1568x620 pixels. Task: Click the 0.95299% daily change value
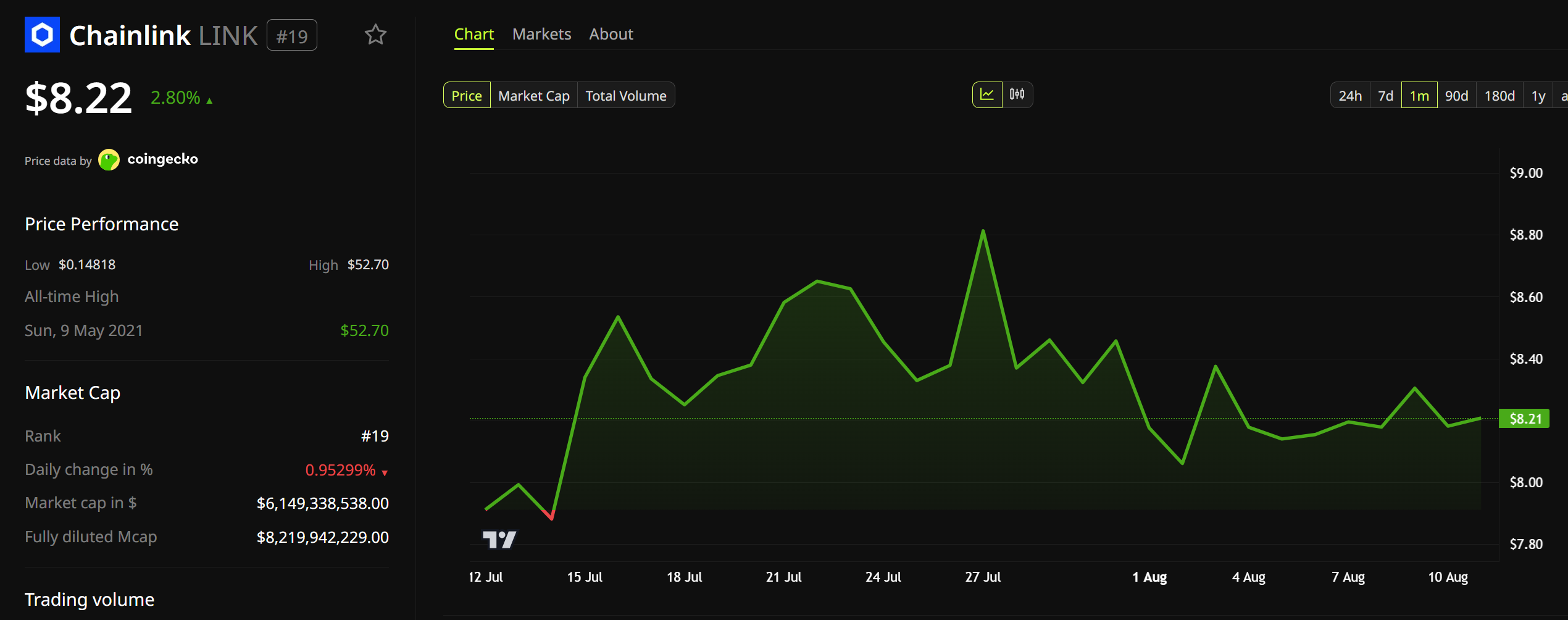[x=340, y=470]
